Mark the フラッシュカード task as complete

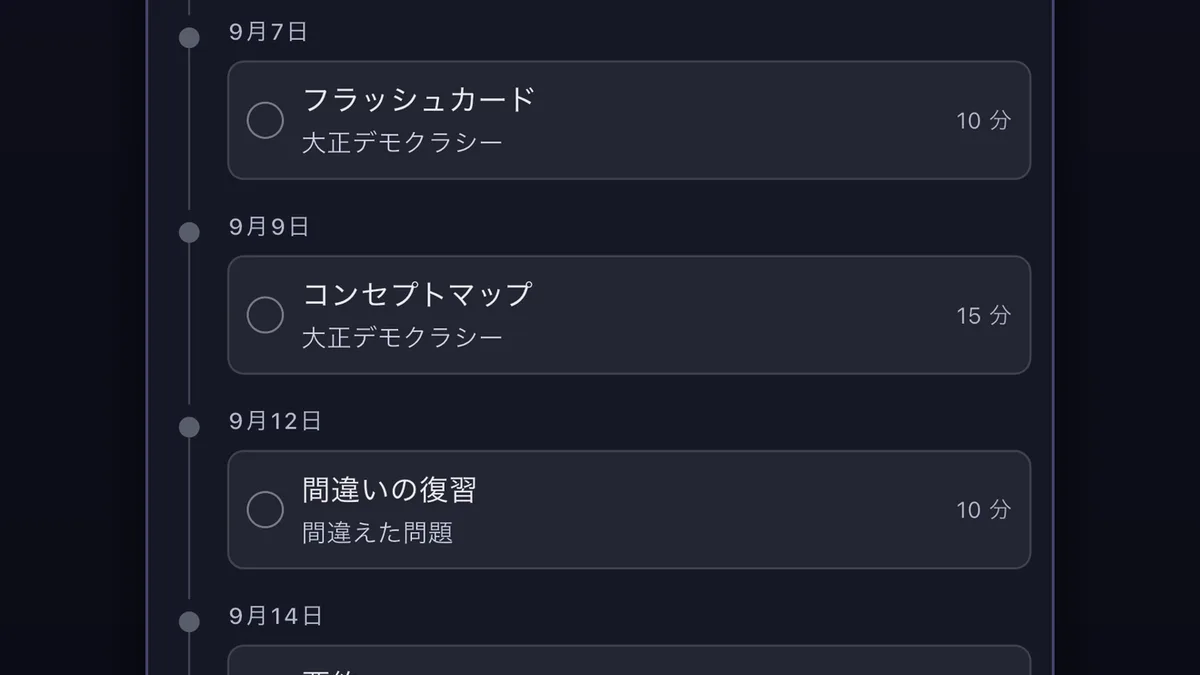[265, 120]
